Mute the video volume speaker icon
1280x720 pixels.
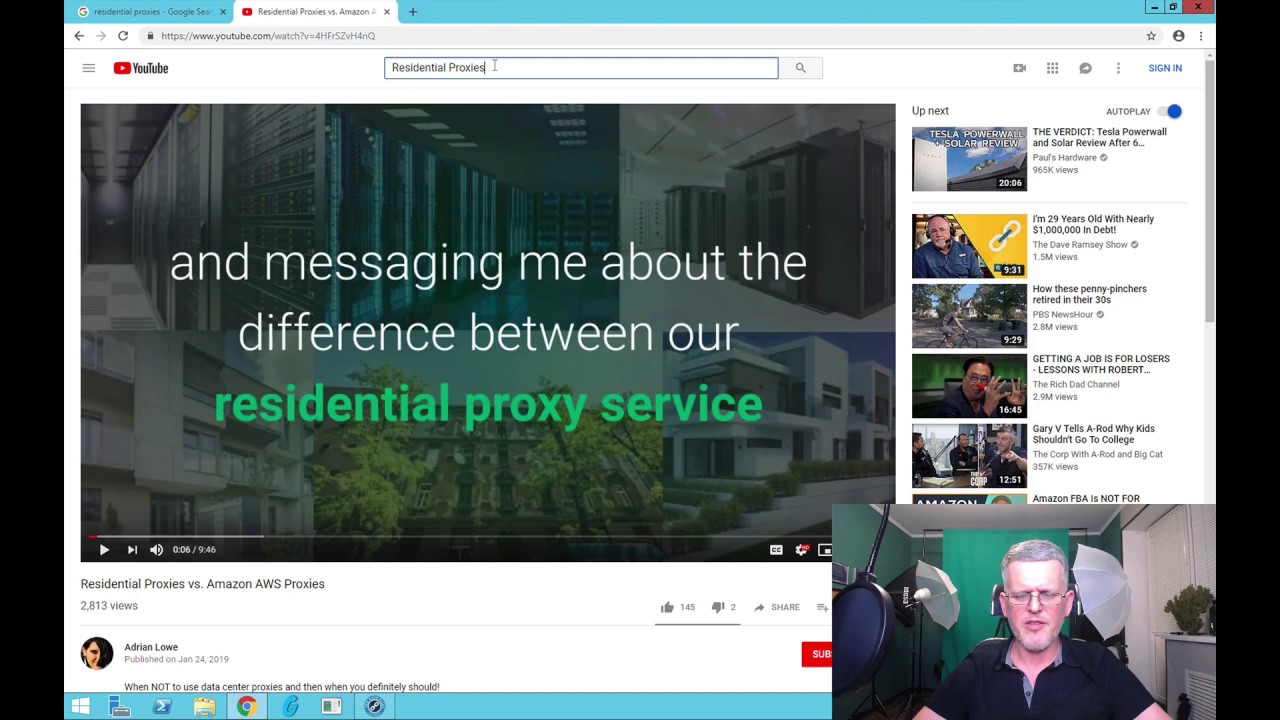point(156,550)
